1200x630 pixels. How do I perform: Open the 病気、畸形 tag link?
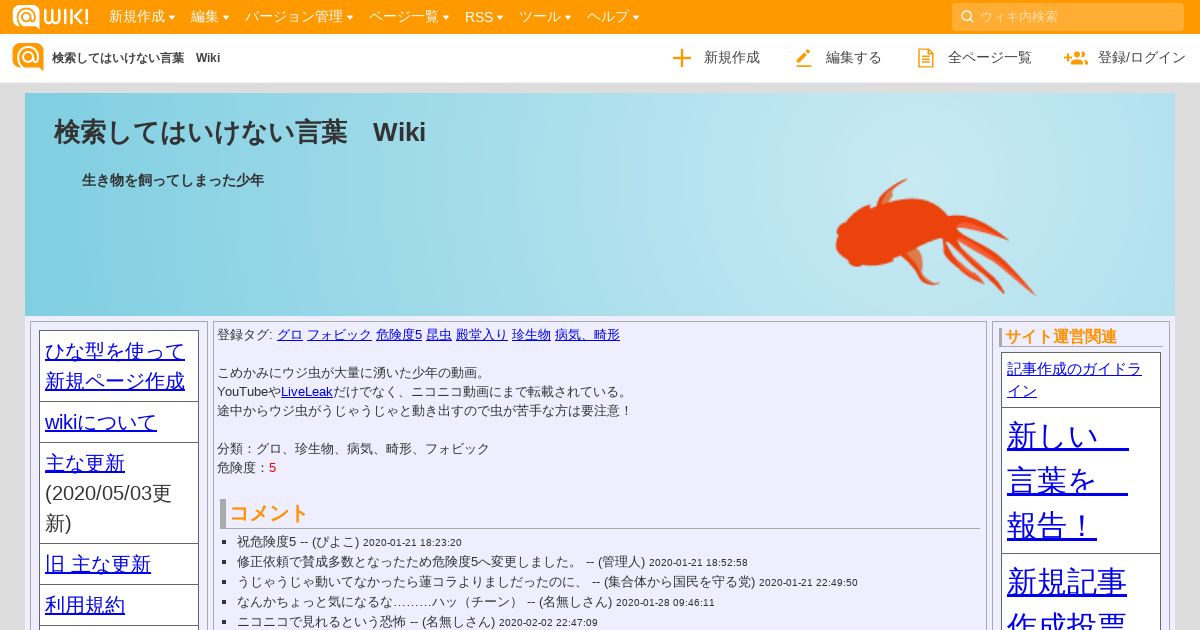click(x=587, y=335)
